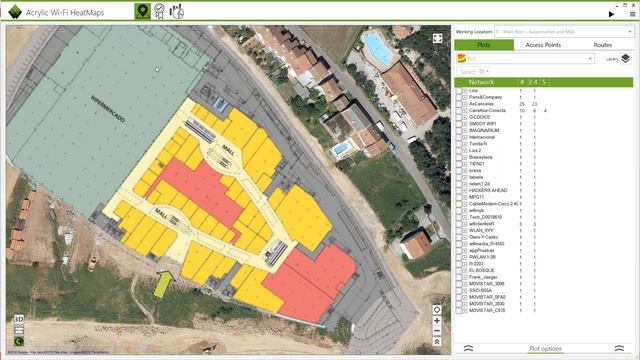Check the HACKERS AHEAD network checkbox

tap(459, 191)
